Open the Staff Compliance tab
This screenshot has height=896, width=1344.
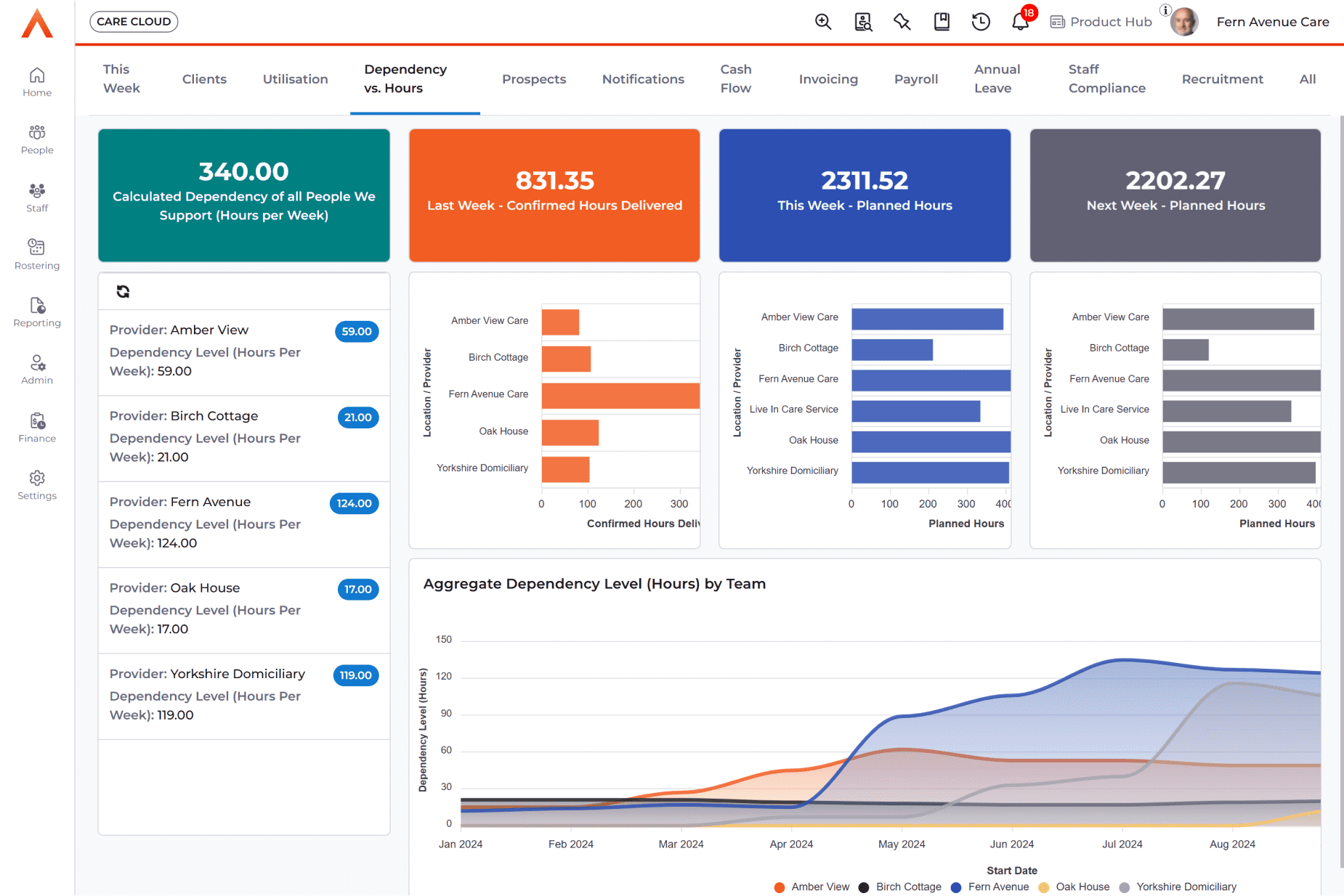[x=1106, y=79]
